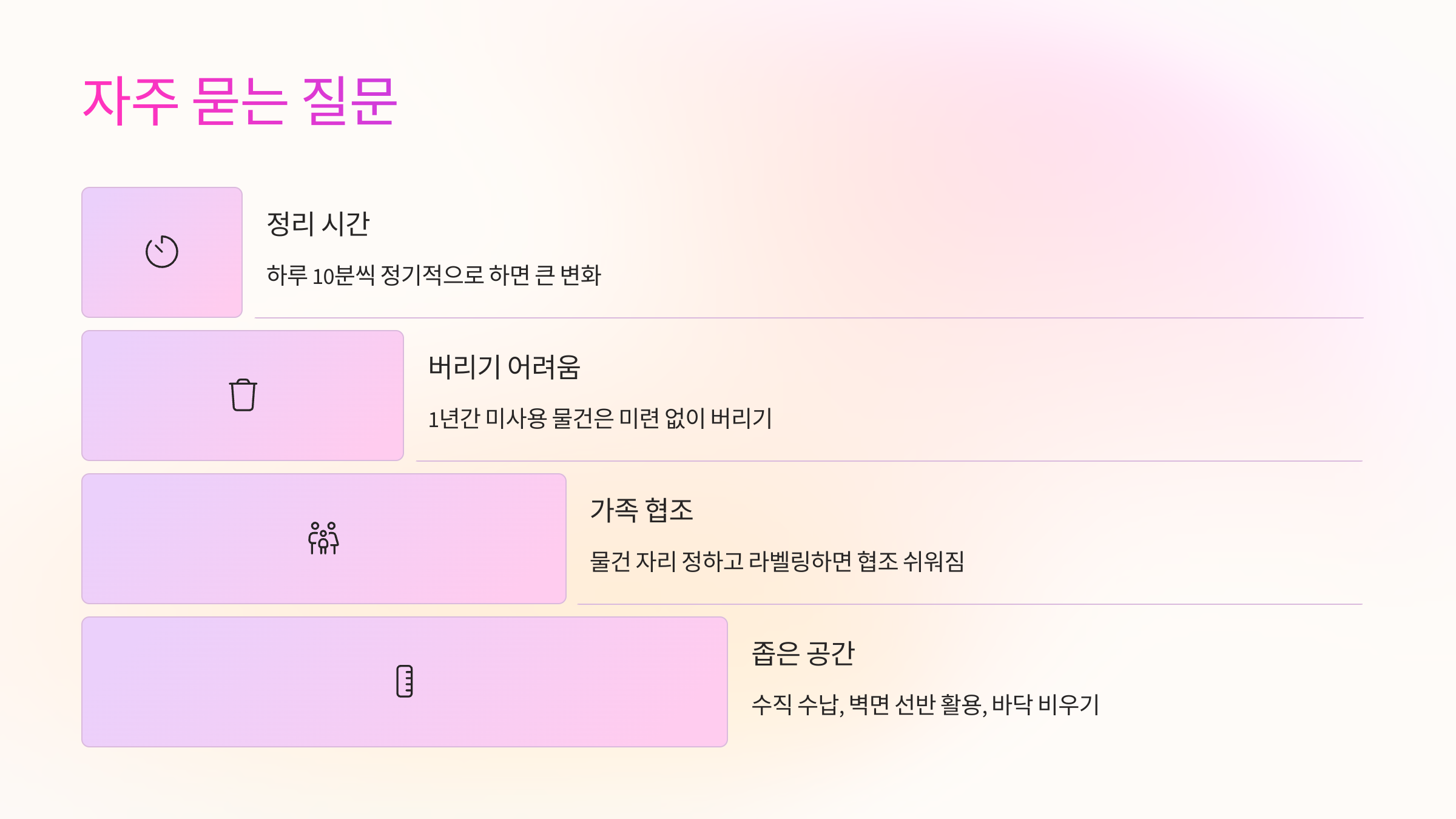
Task: Click the timer clock icon
Action: [162, 251]
